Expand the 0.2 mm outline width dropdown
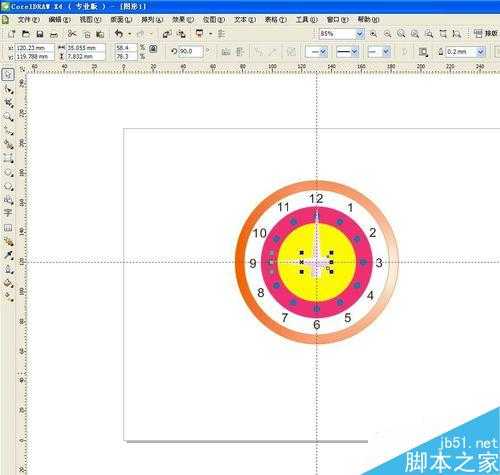 tap(480, 52)
